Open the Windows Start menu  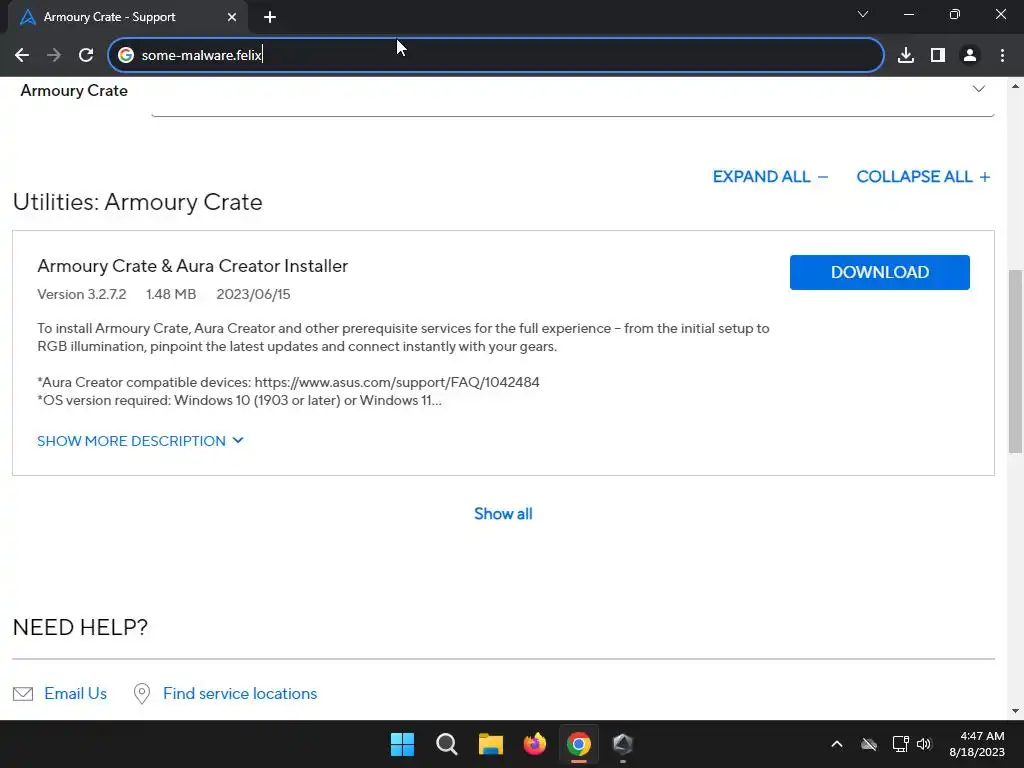pos(402,744)
